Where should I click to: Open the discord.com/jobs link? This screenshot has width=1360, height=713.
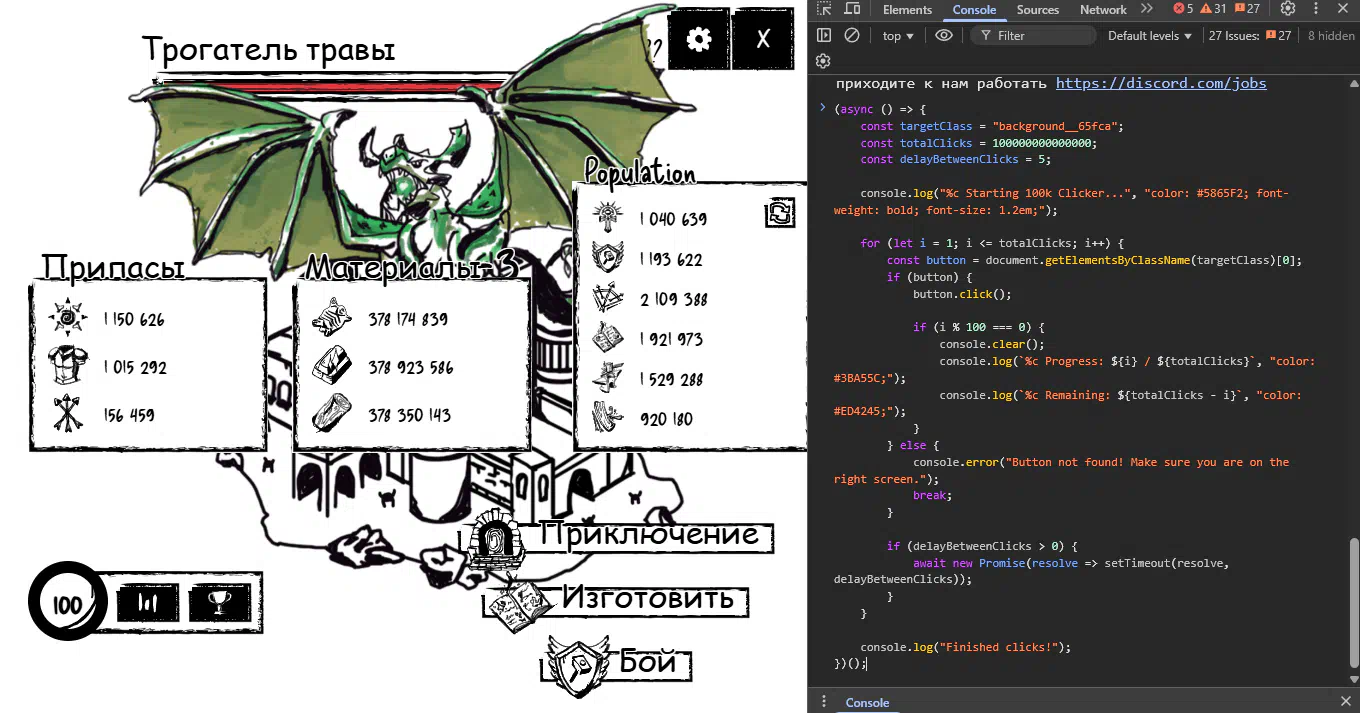(1160, 84)
